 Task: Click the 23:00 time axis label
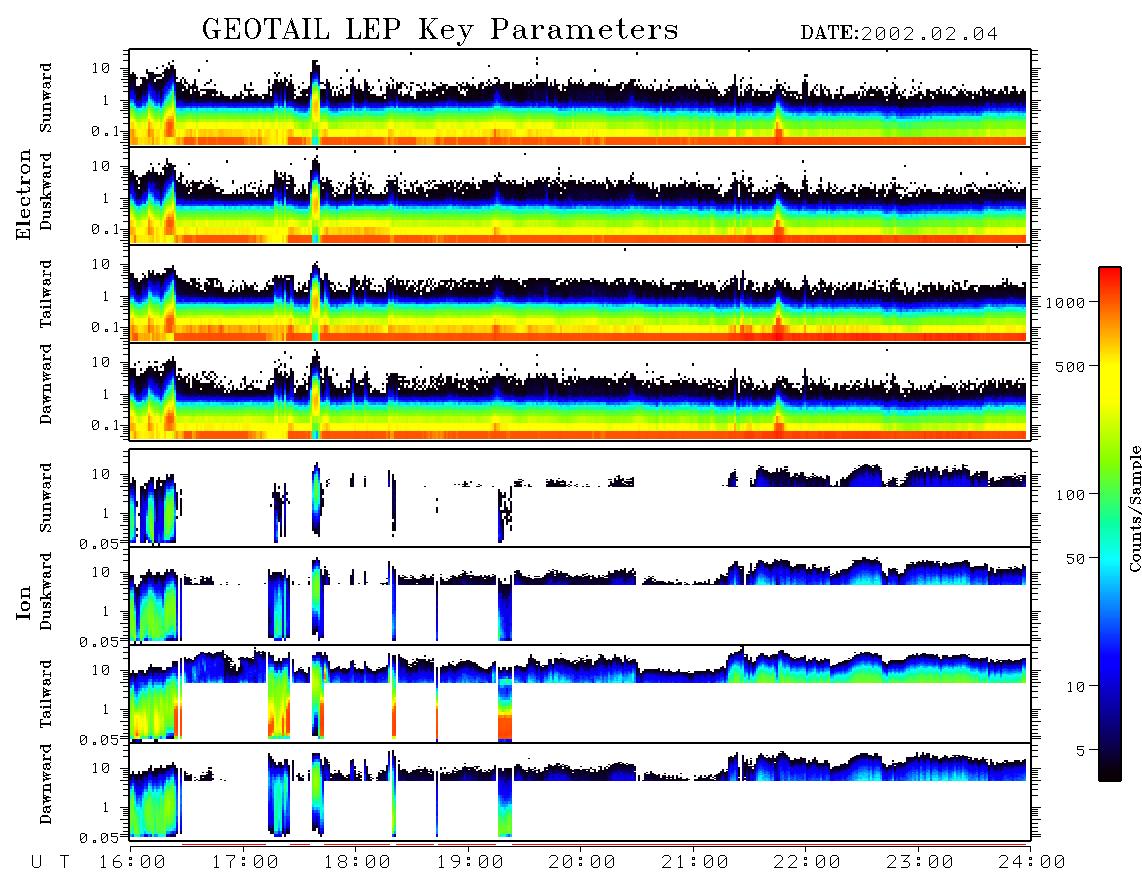(x=919, y=862)
